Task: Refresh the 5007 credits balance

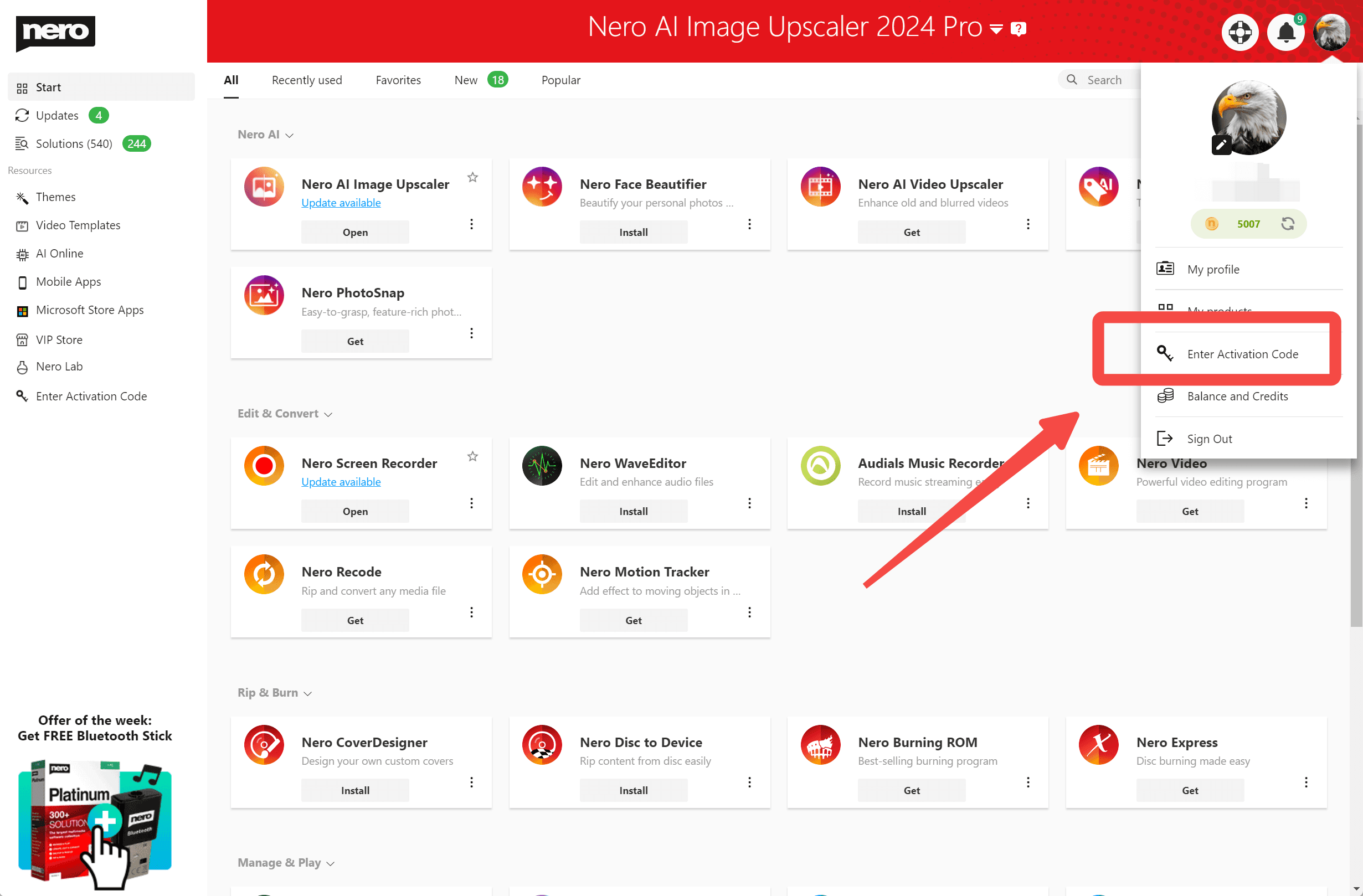Action: pyautogui.click(x=1288, y=224)
